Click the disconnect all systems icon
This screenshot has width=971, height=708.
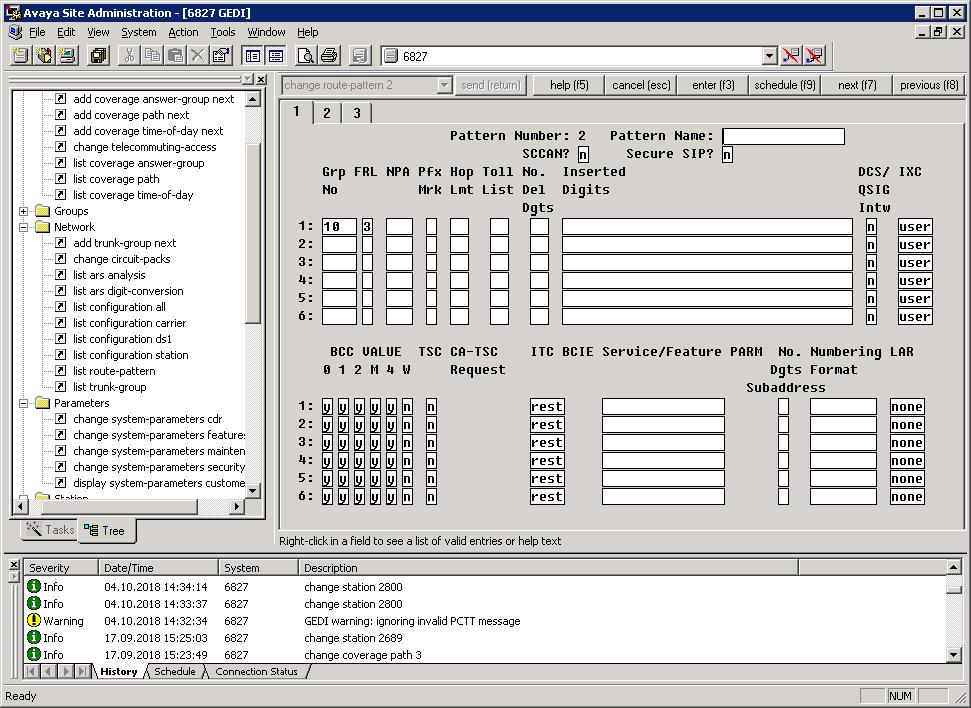pos(814,56)
